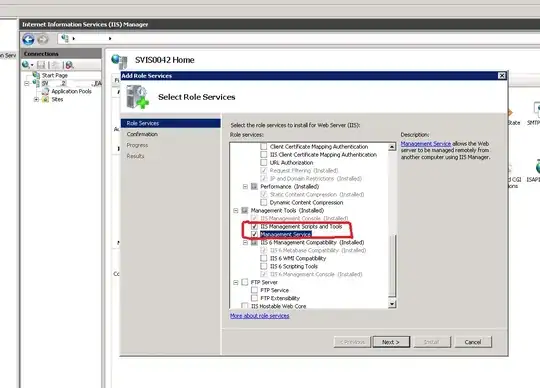Select the server node in Connections tree

click(71, 83)
